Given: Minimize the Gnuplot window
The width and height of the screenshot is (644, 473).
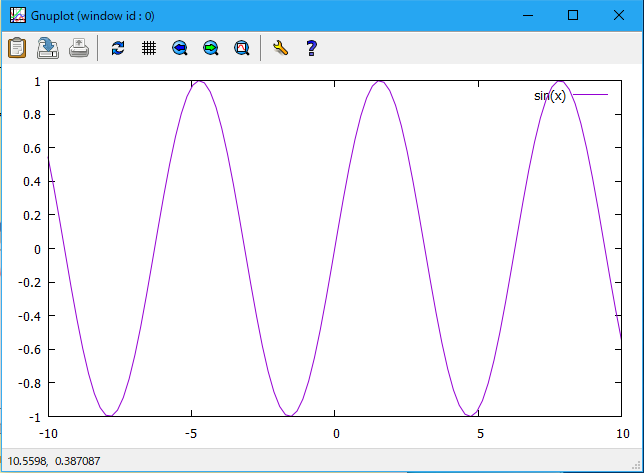Looking at the screenshot, I should point(527,16).
